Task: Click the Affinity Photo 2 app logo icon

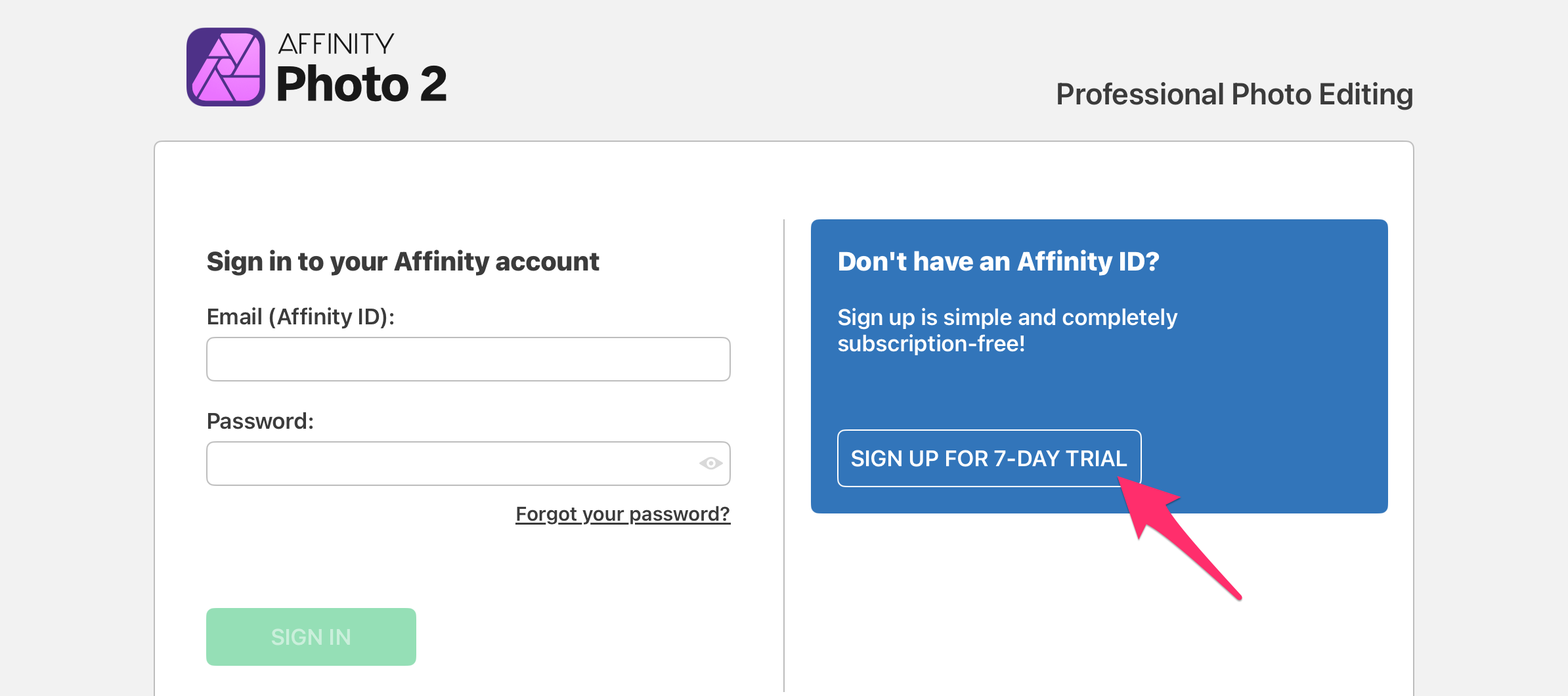Action: pyautogui.click(x=226, y=67)
